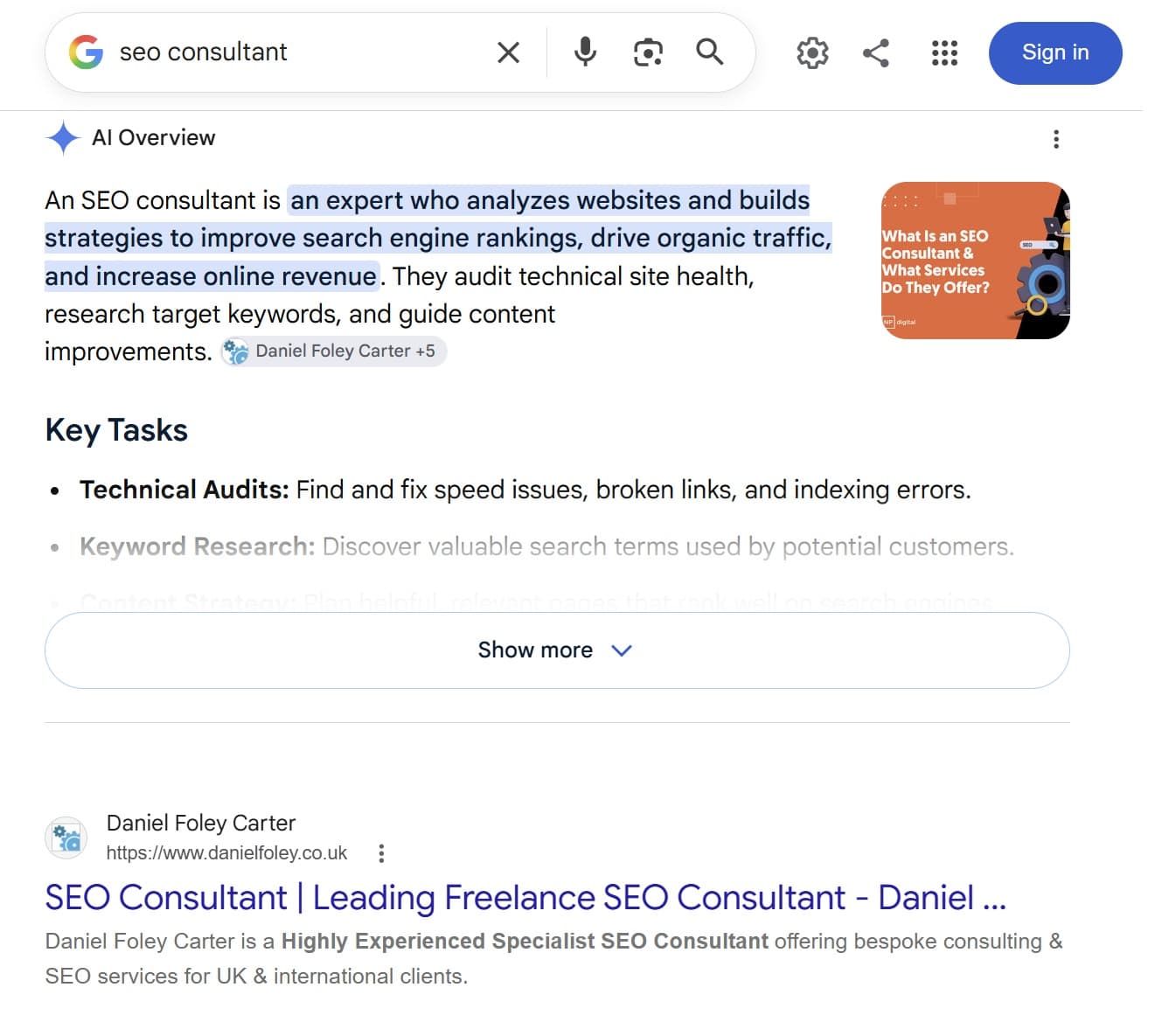This screenshot has height=1036, width=1155.
Task: Click the Google logo in search bar
Action: 86,52
